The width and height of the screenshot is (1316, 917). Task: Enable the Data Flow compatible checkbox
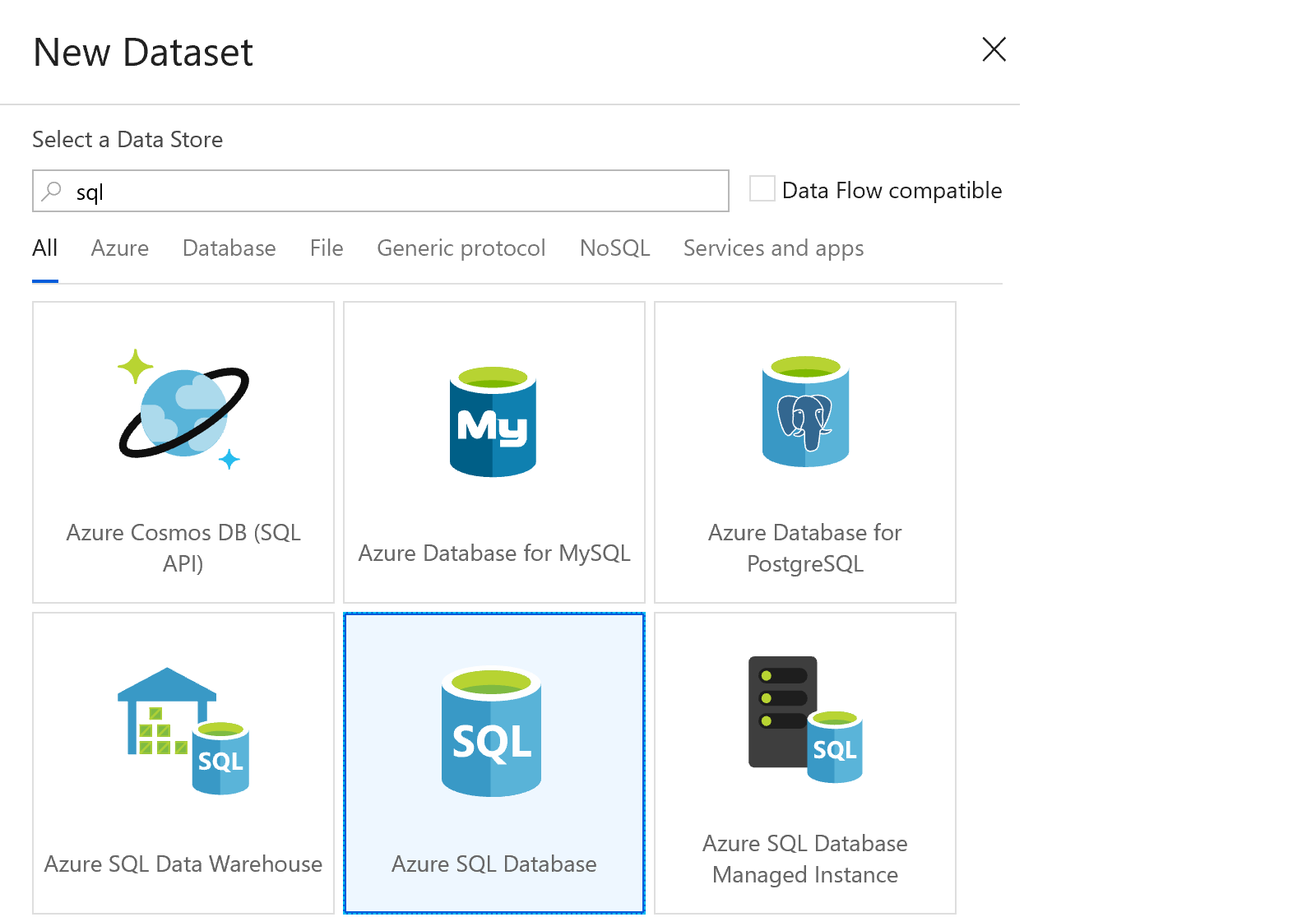pos(762,188)
